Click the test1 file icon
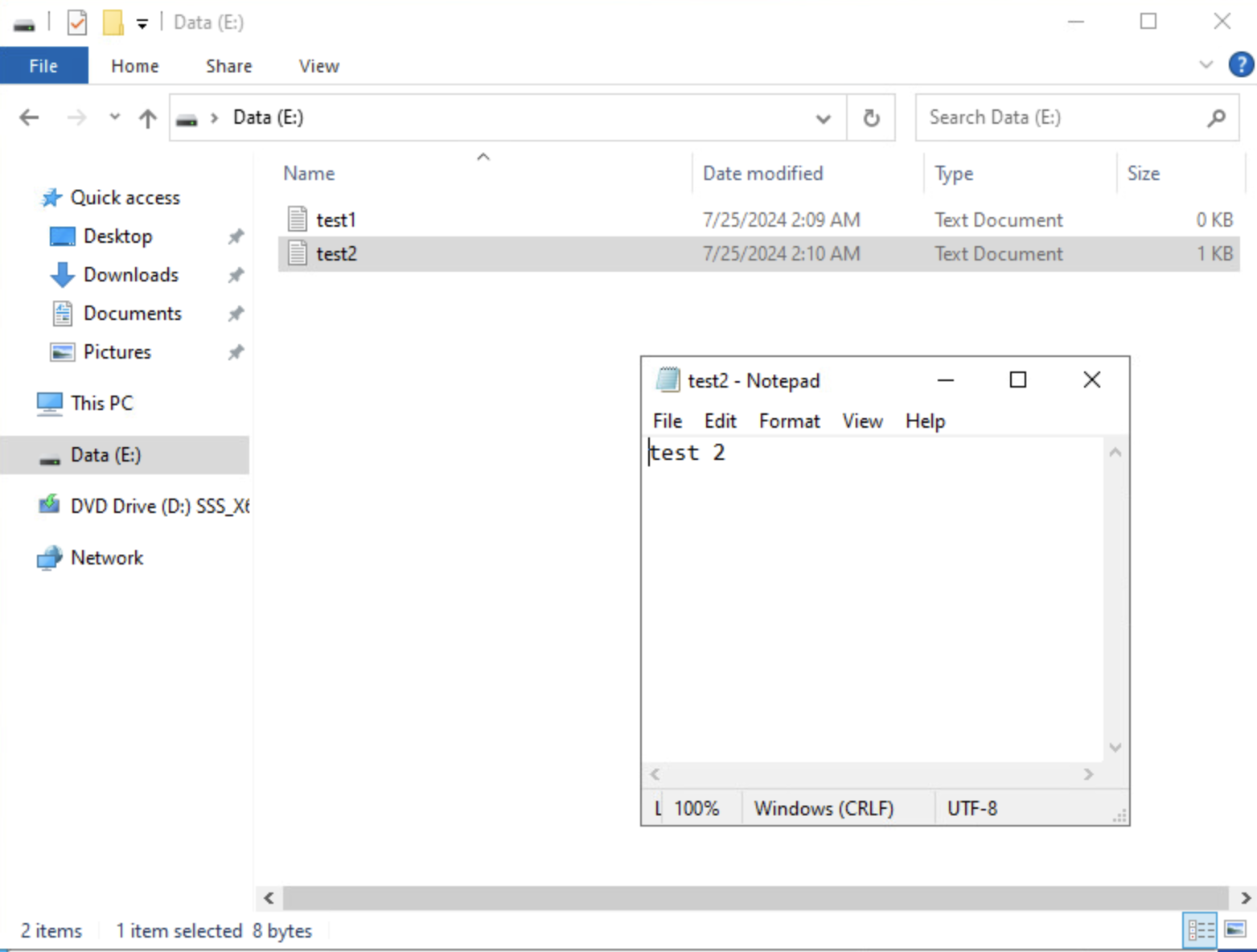 pyautogui.click(x=298, y=219)
